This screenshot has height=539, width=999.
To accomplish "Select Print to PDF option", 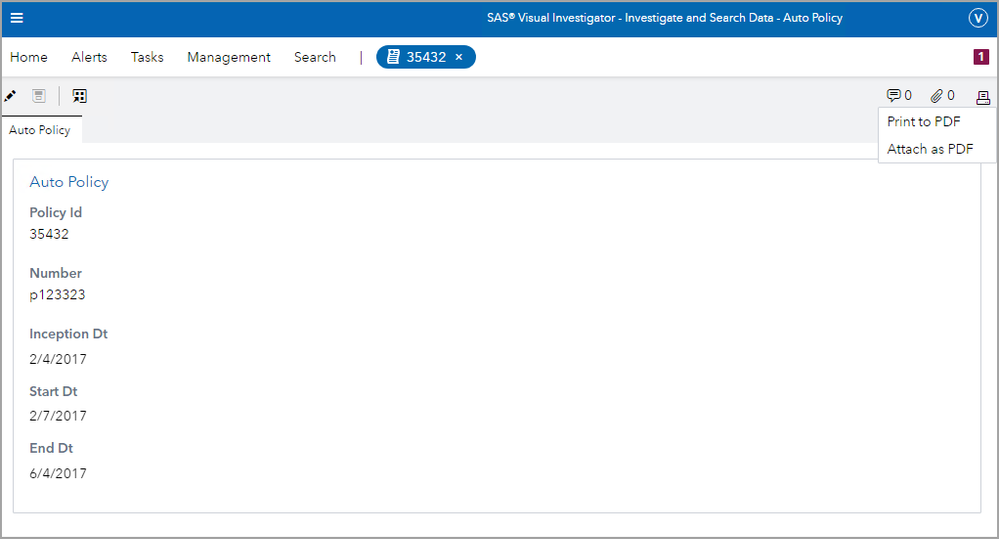I will [923, 122].
